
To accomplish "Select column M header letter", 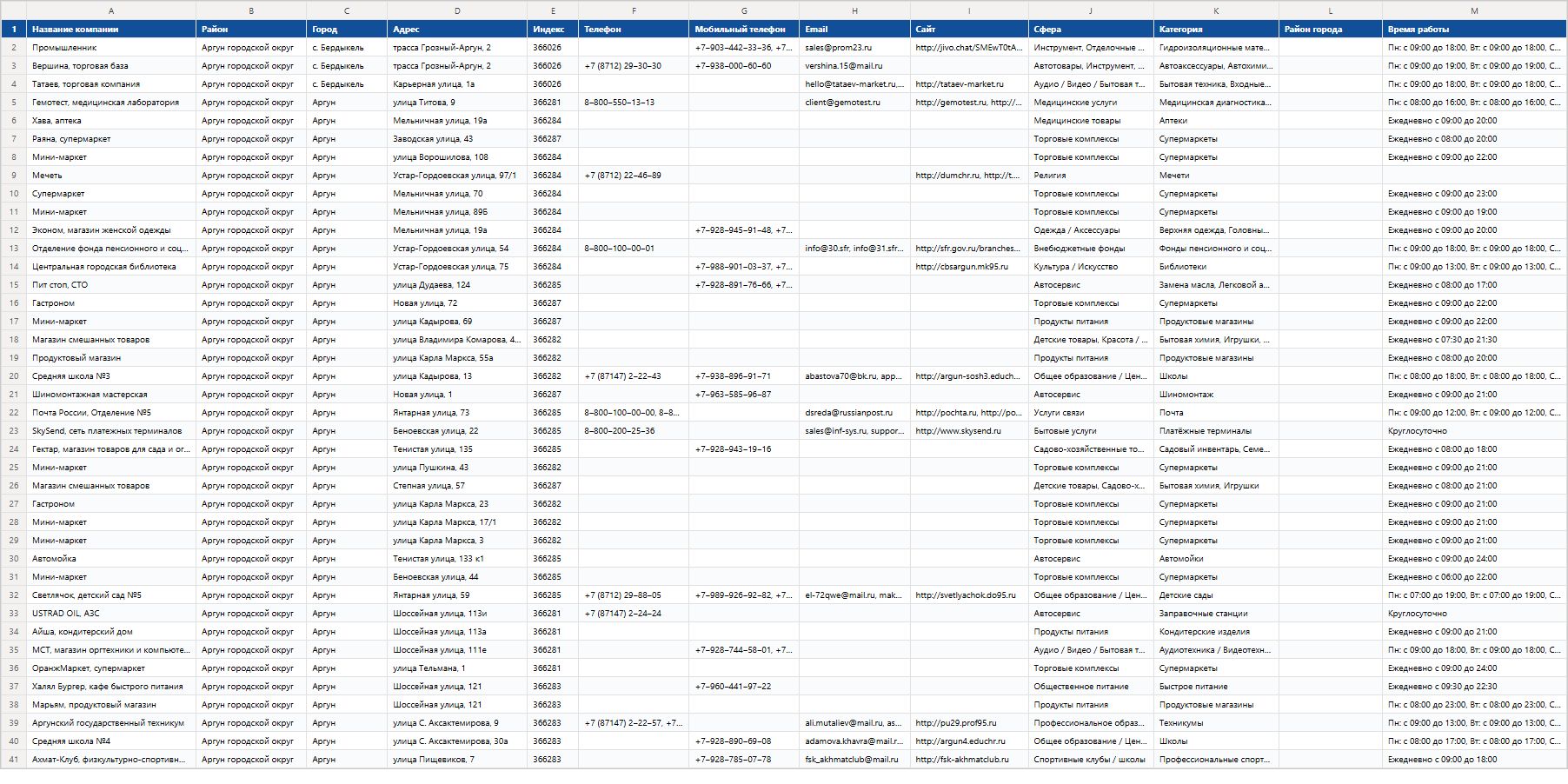I will click(1474, 10).
